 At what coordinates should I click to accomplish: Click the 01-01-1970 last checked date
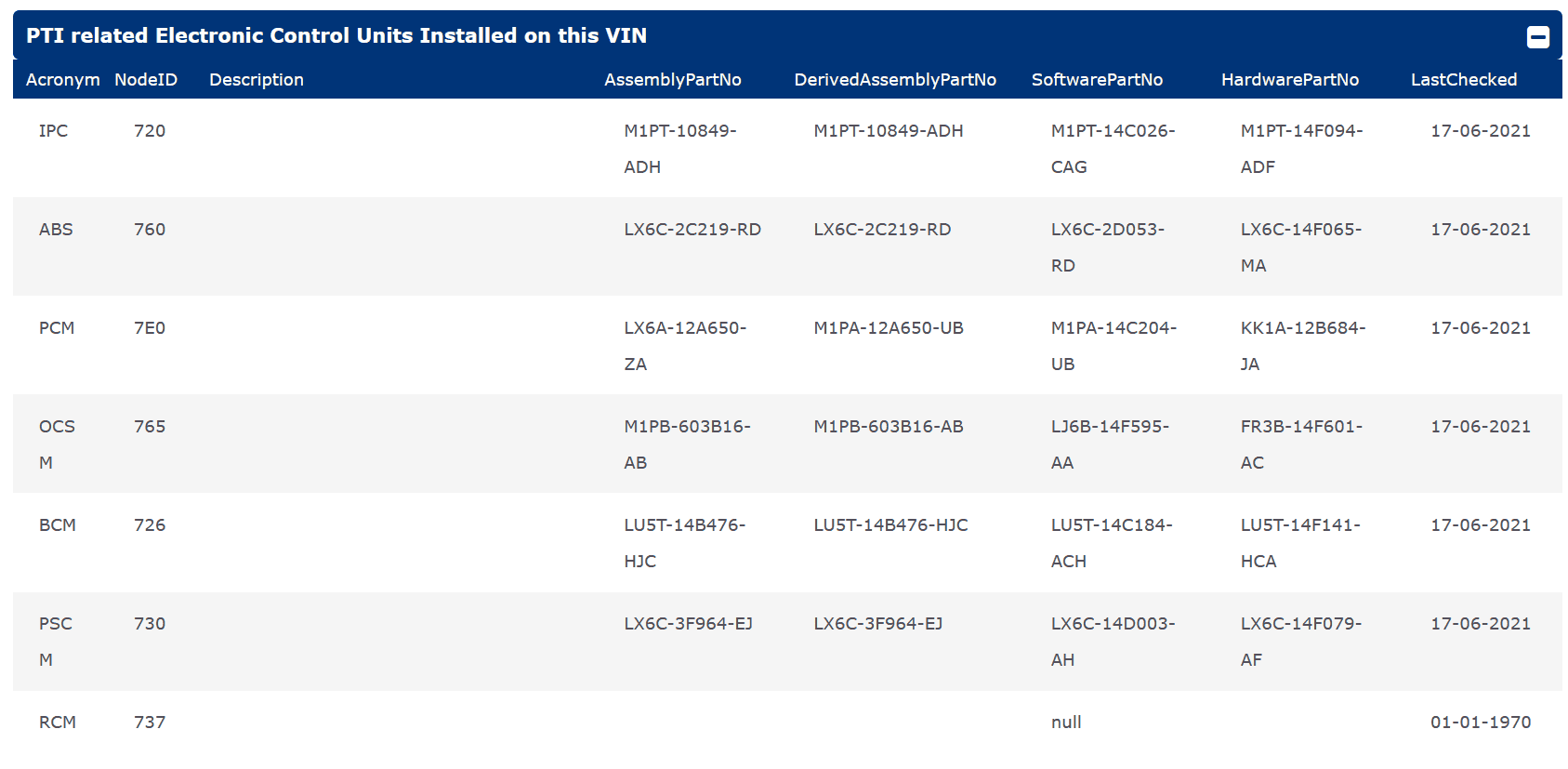pyautogui.click(x=1480, y=723)
